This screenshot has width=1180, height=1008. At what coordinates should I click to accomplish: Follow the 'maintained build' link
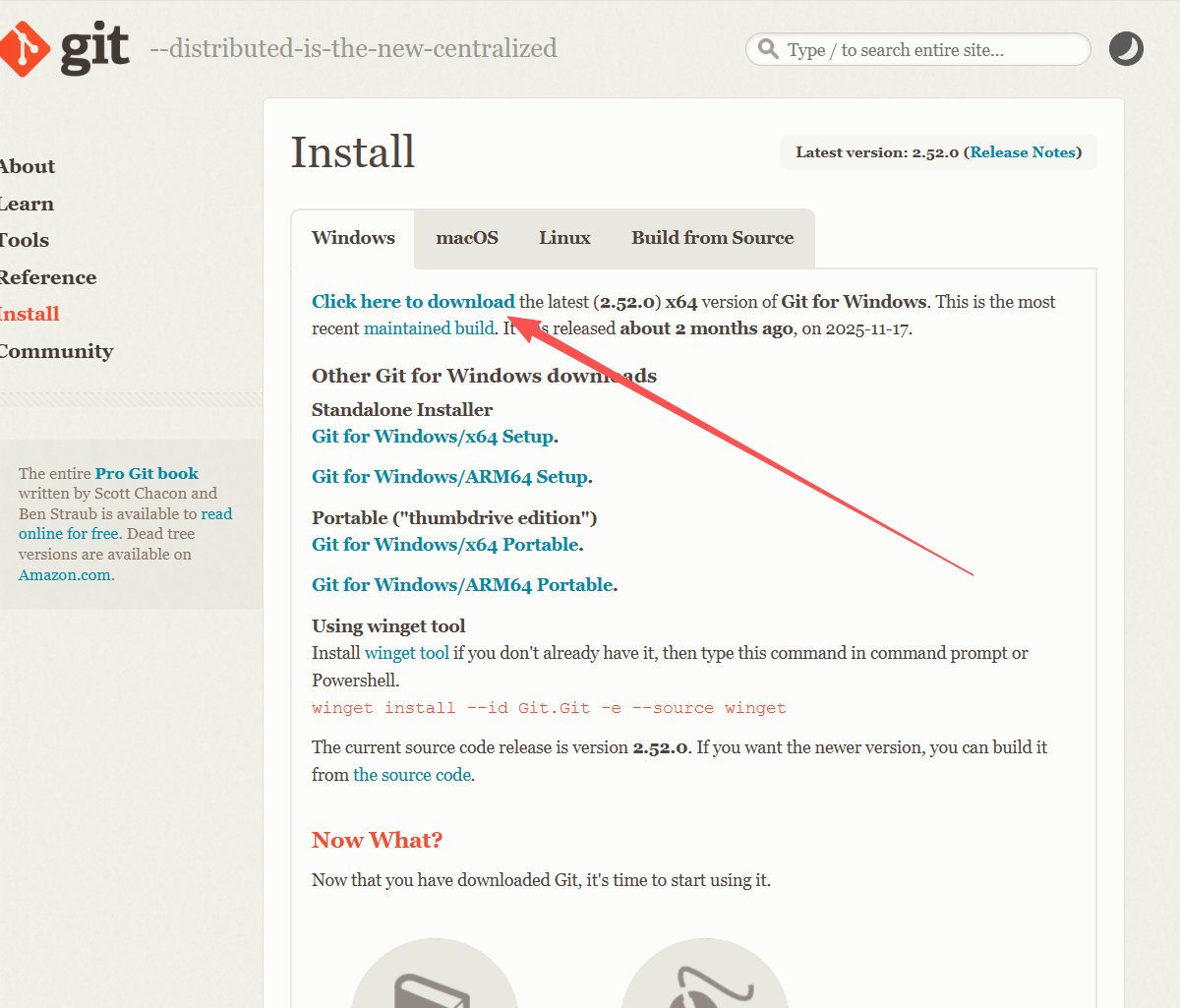pos(429,328)
